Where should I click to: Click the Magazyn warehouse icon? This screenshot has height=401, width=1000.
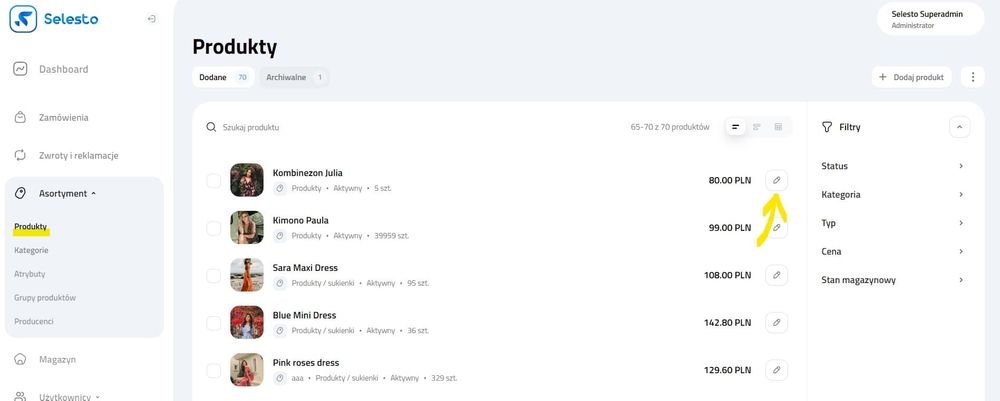(20, 359)
